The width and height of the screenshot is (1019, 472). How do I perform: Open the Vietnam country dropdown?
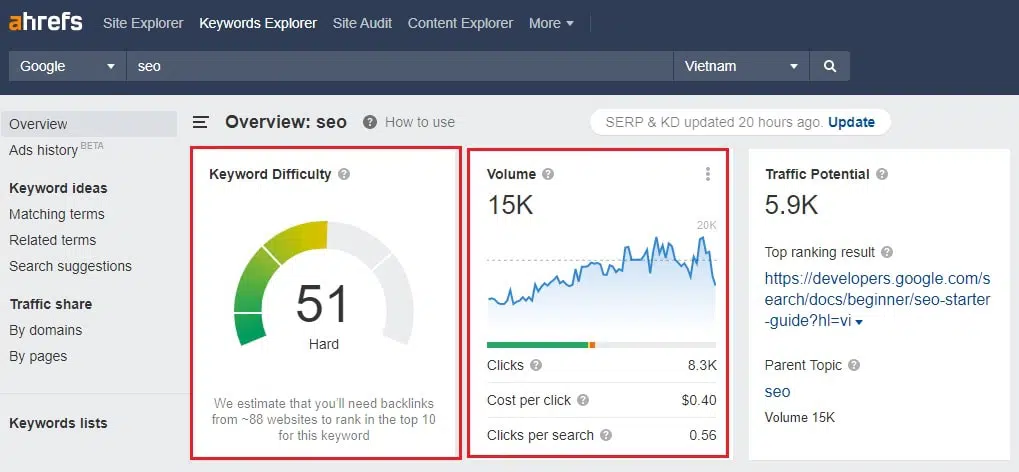[x=741, y=66]
